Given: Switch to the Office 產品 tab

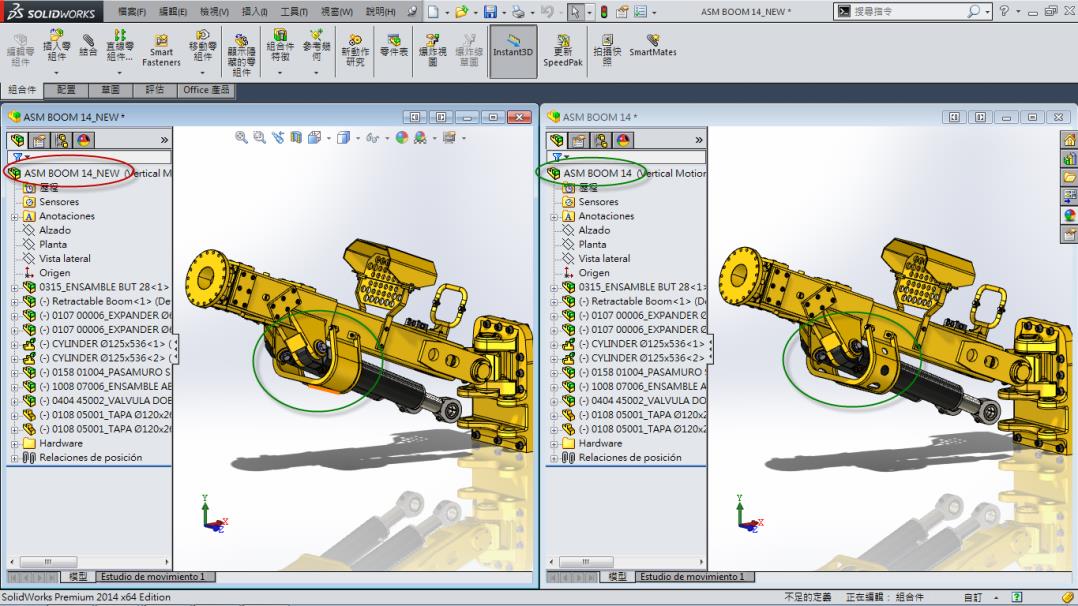Looking at the screenshot, I should click(x=206, y=90).
